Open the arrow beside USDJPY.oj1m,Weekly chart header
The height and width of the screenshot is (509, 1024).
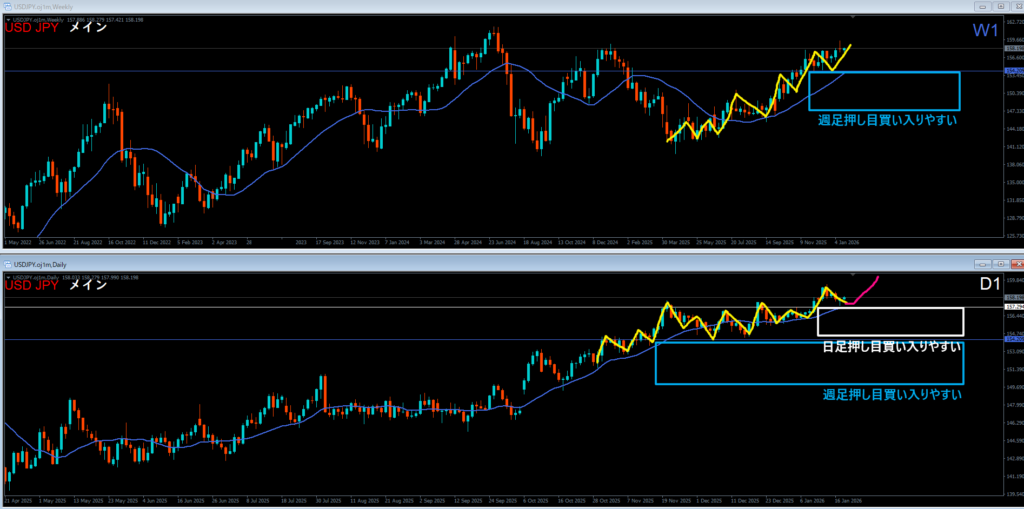(x=8, y=20)
